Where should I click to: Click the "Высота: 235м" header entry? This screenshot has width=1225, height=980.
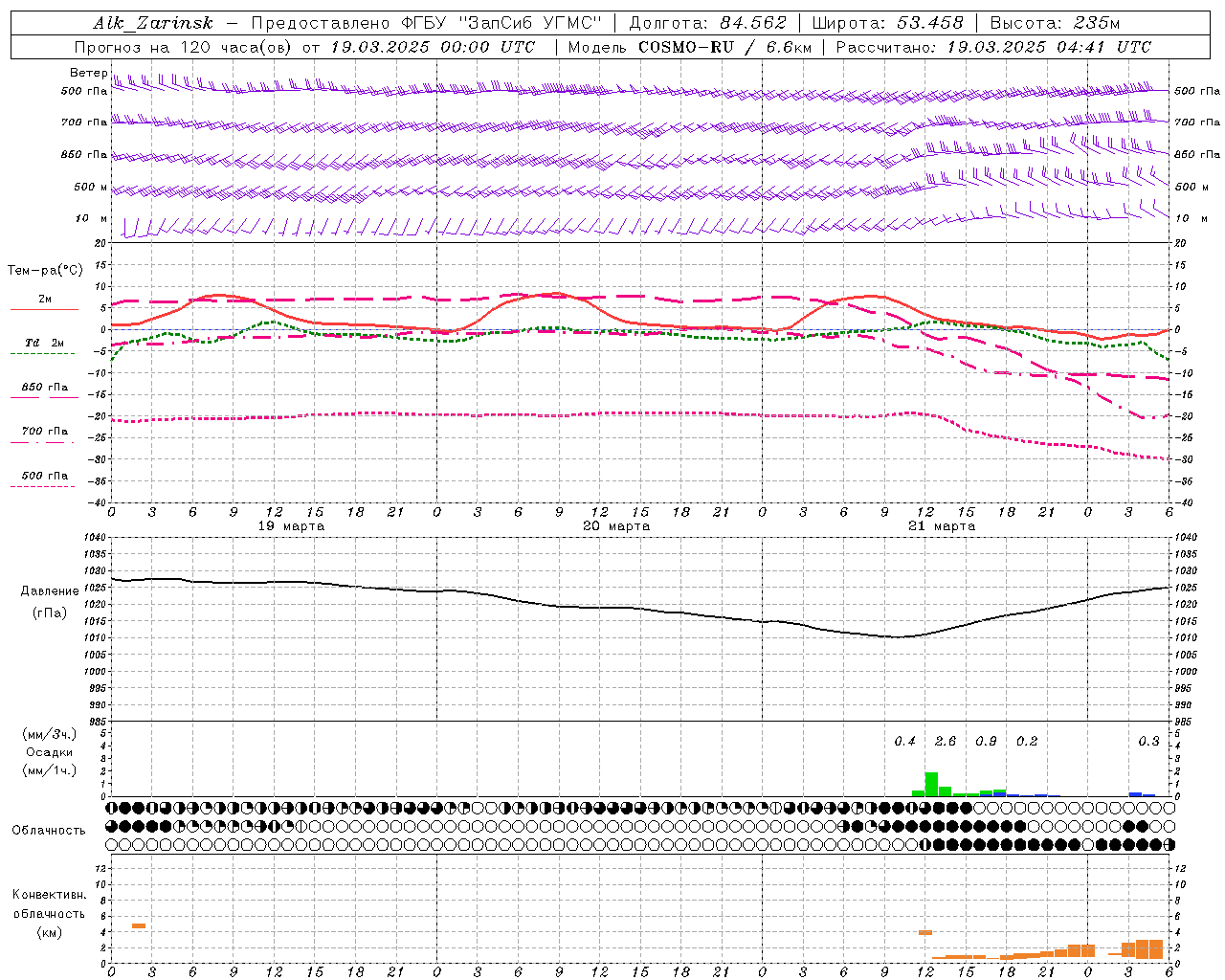[x=1054, y=23]
